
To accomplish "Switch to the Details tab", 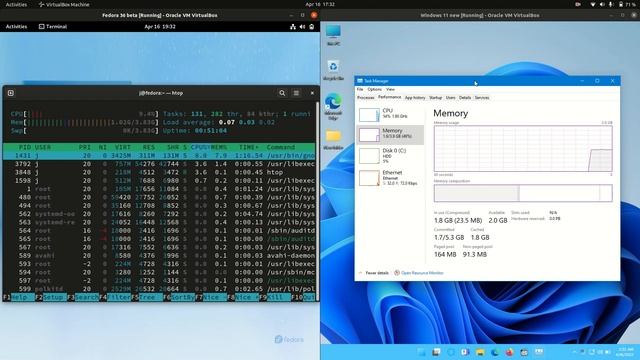I will pyautogui.click(x=465, y=98).
